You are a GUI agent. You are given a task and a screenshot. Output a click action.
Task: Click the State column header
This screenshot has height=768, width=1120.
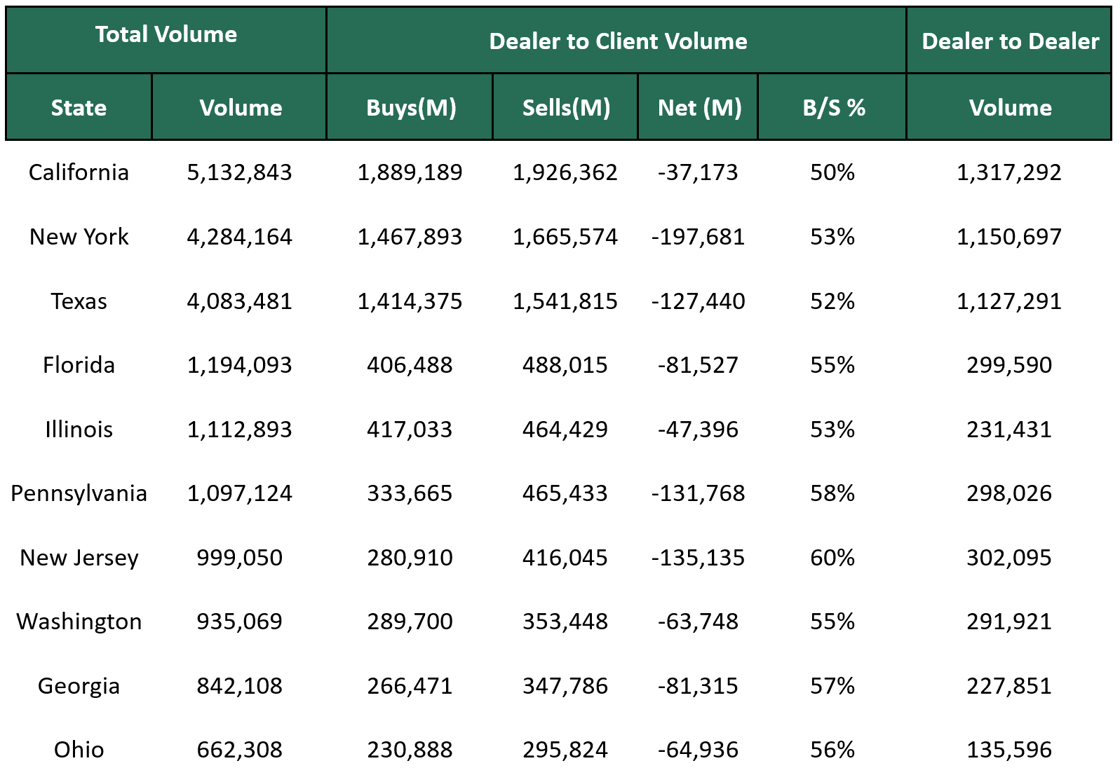(78, 106)
